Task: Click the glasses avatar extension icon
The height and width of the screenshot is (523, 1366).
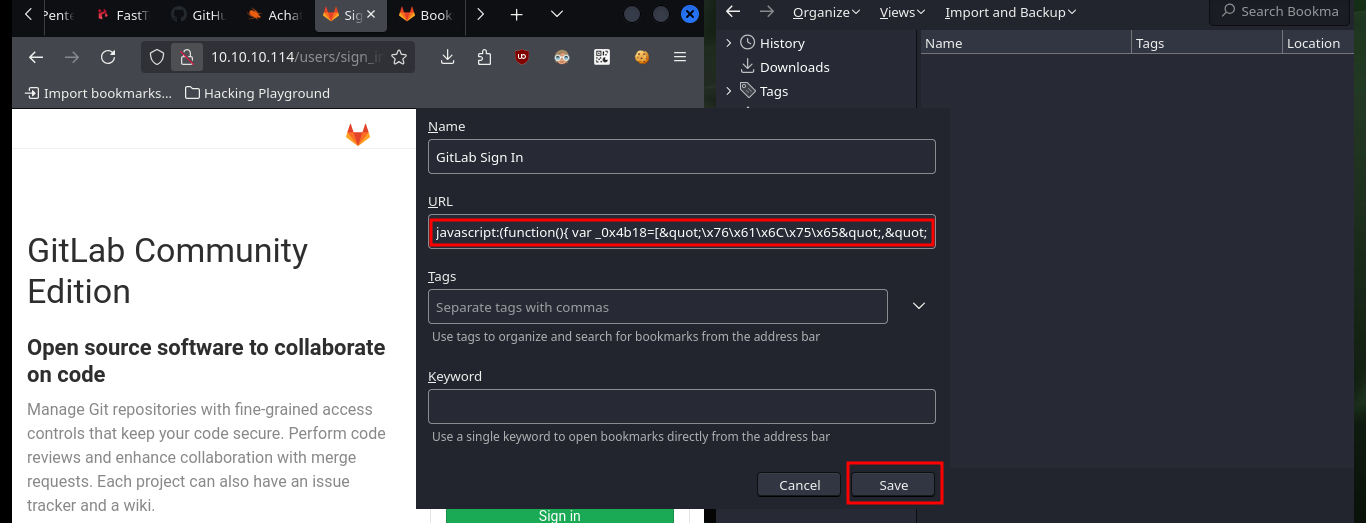Action: click(562, 57)
